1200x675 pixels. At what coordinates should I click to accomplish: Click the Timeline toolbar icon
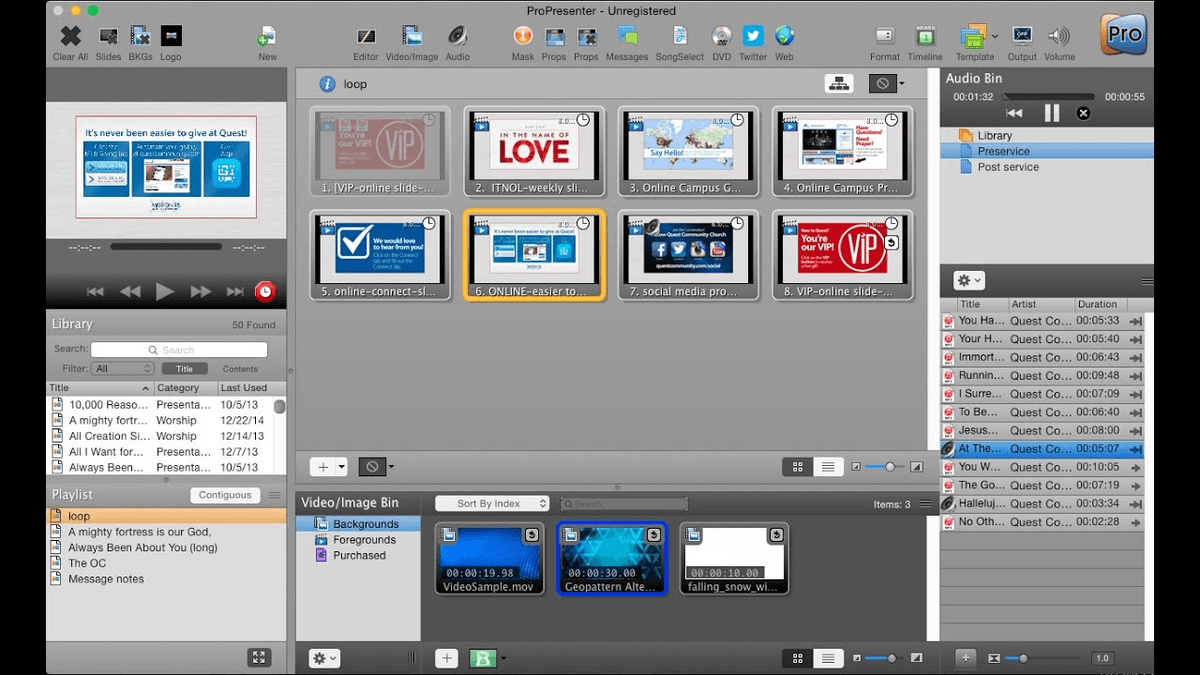[925, 37]
